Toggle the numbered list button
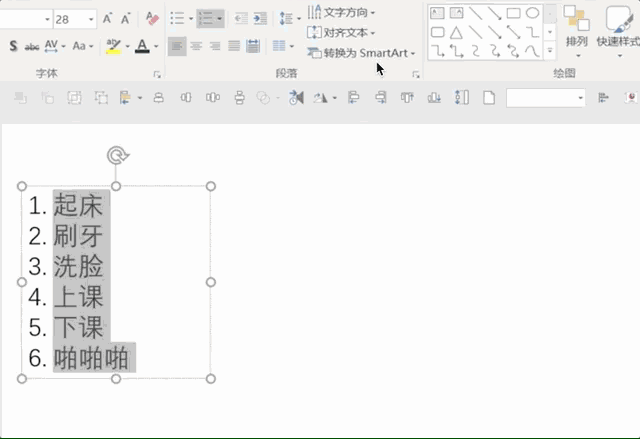640x439 pixels. (206, 18)
